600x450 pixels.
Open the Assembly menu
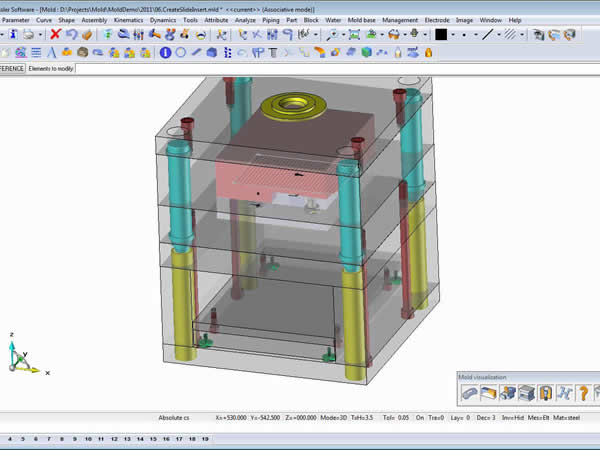point(94,20)
